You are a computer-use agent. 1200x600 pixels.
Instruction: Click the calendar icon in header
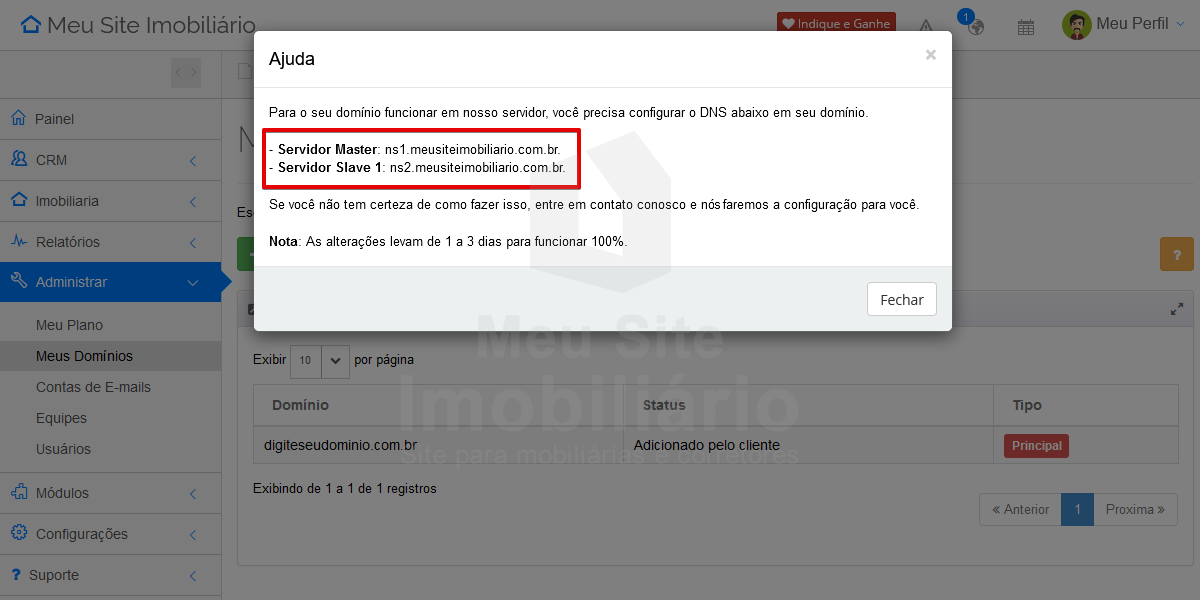point(1025,27)
